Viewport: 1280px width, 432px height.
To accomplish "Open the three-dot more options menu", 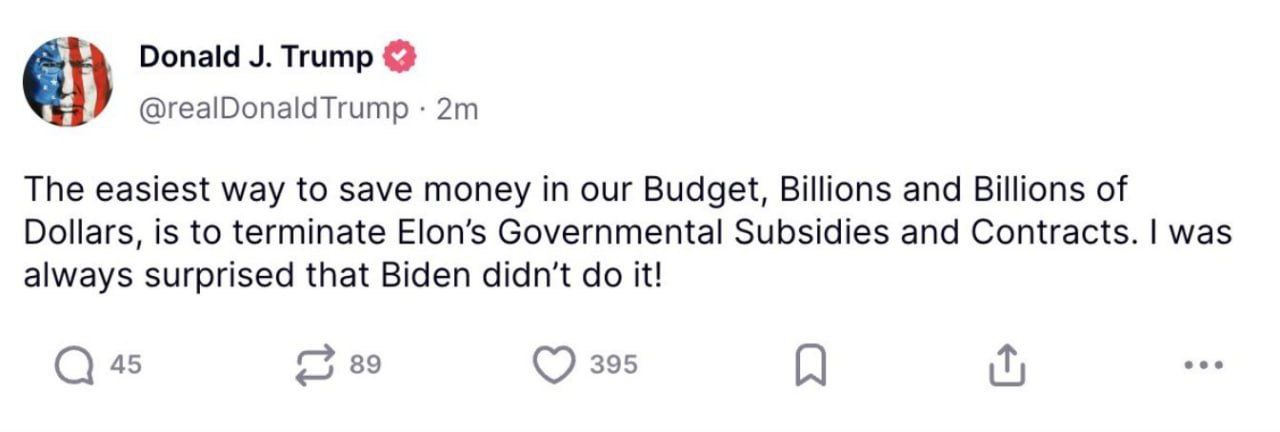I will (x=1203, y=366).
